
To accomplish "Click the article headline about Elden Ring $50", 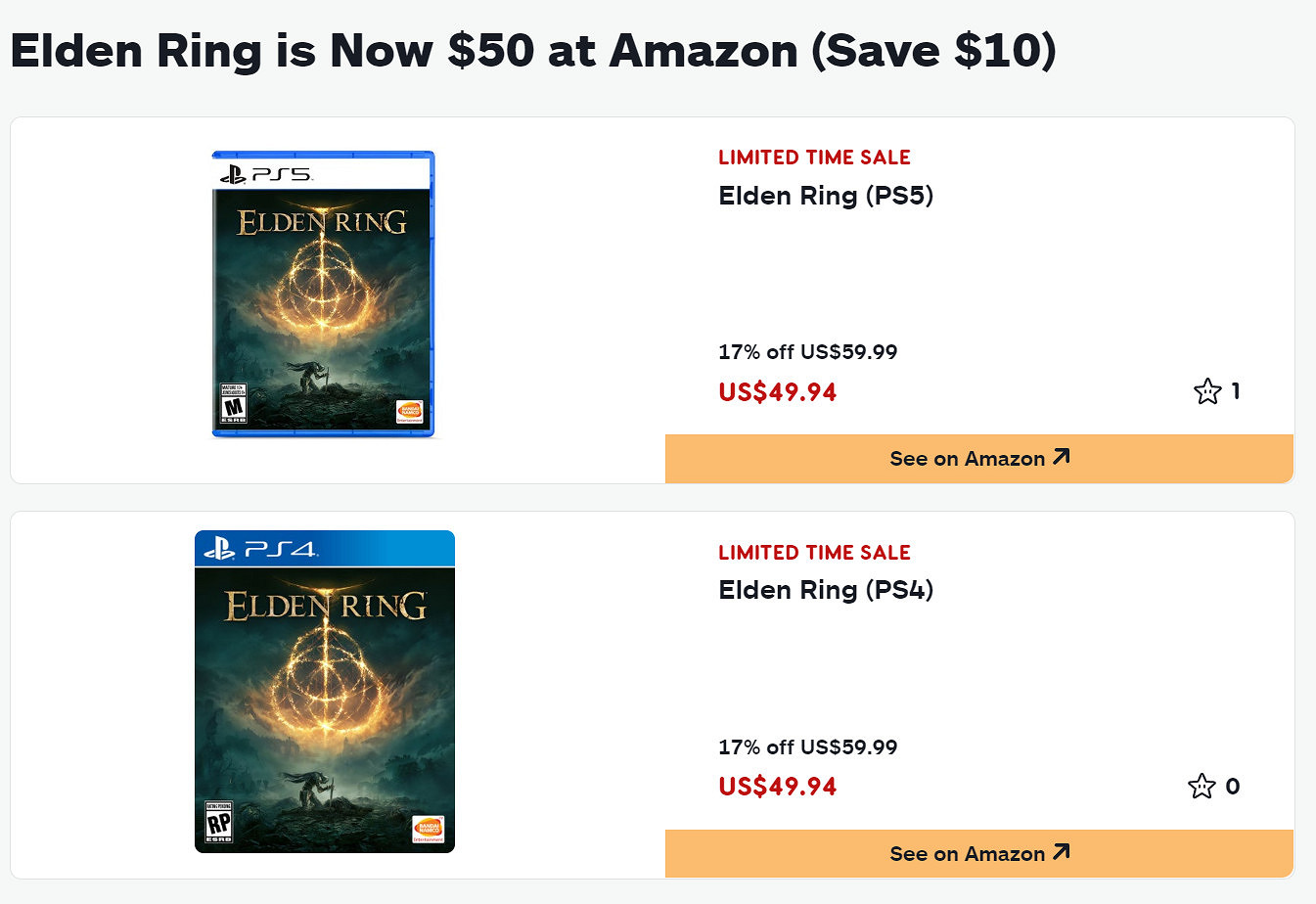I will (533, 51).
